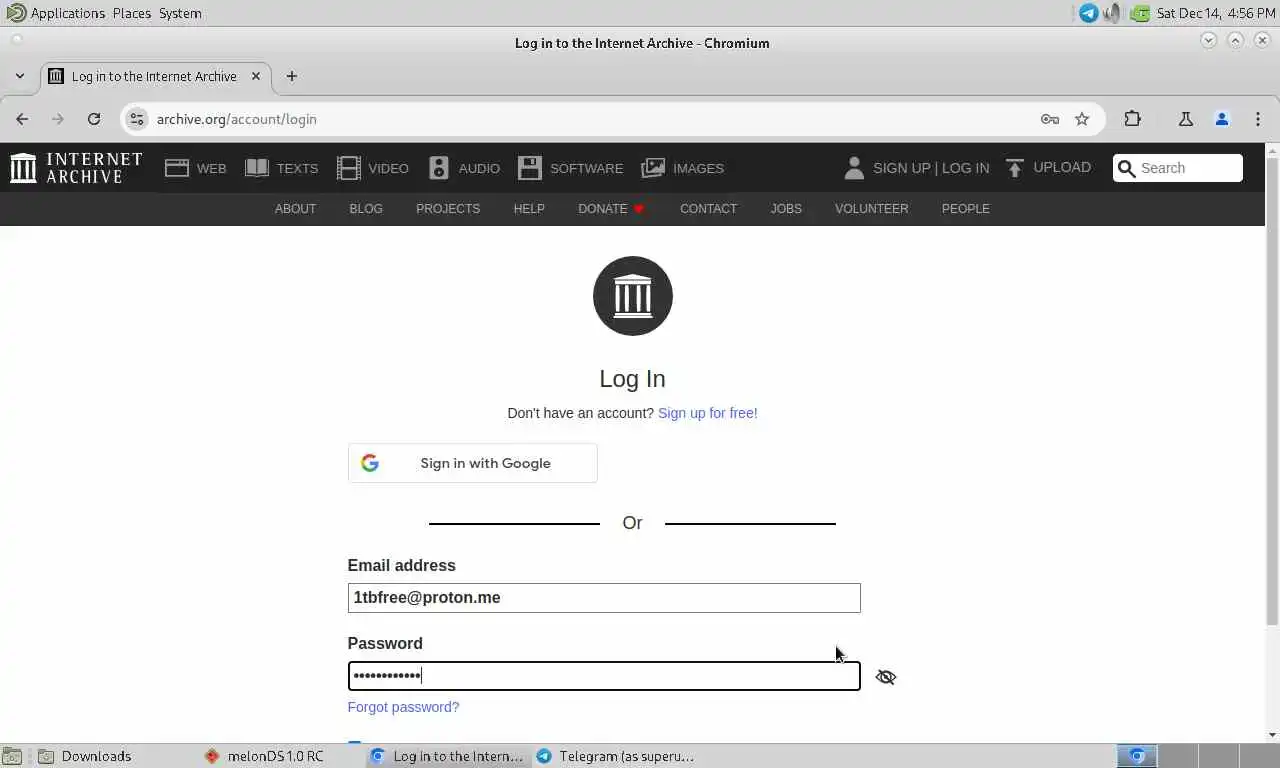Viewport: 1280px width, 768px height.
Task: Open the Chromium three-dot menu
Action: coord(1258,119)
